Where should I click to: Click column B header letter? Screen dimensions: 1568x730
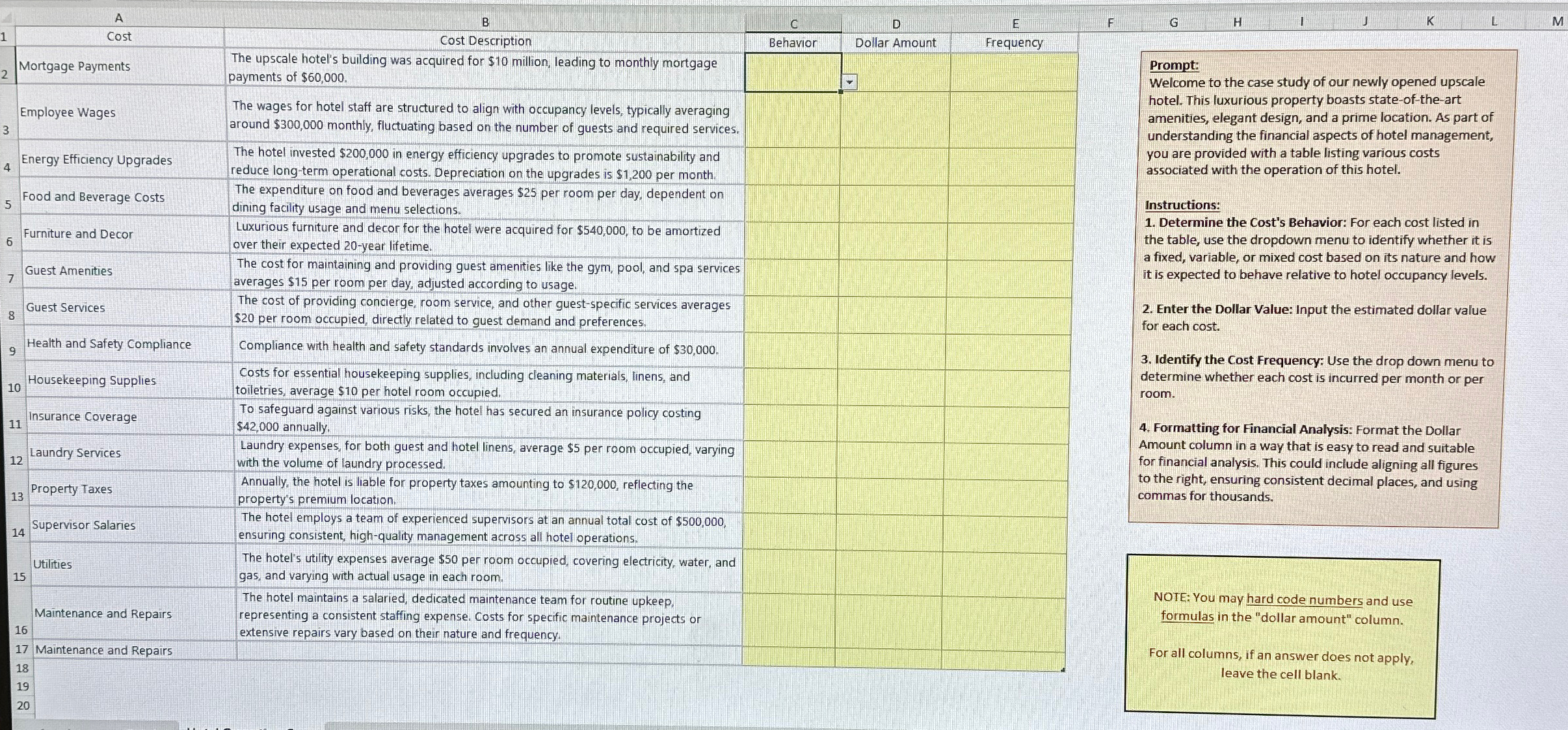485,22
